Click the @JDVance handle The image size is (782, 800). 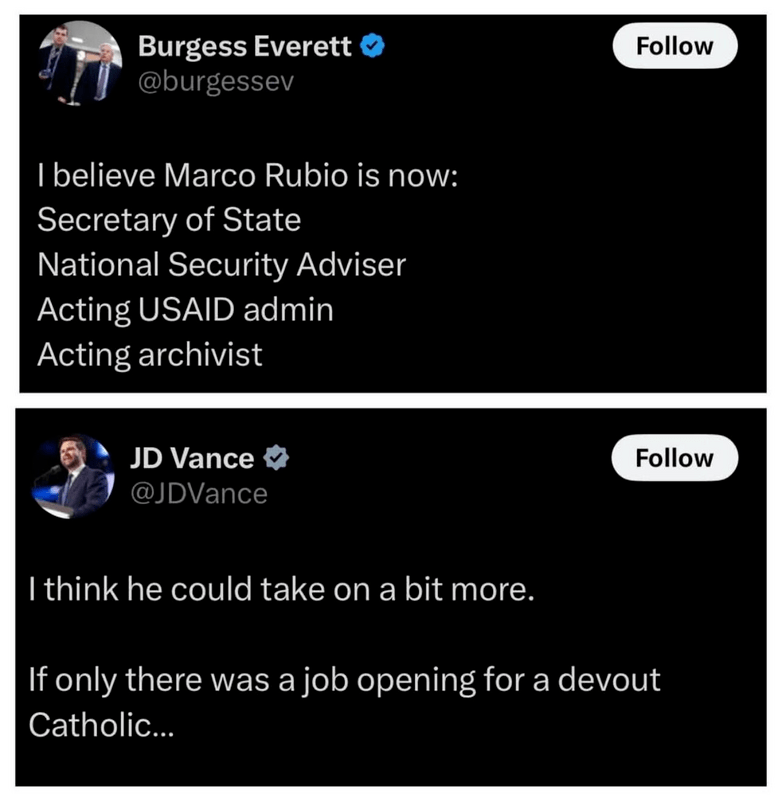199,493
